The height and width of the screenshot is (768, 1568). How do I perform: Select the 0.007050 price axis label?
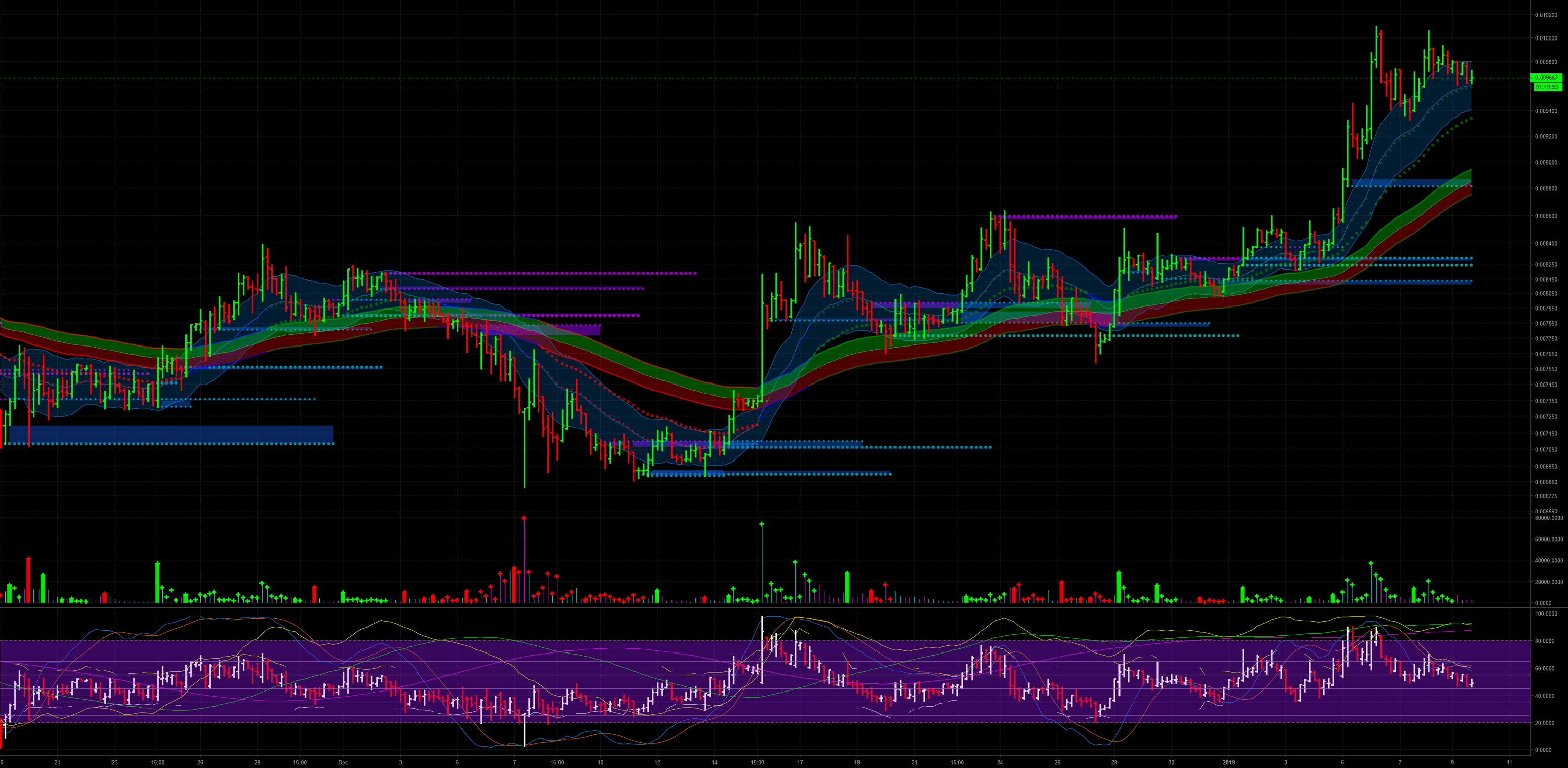[1546, 450]
